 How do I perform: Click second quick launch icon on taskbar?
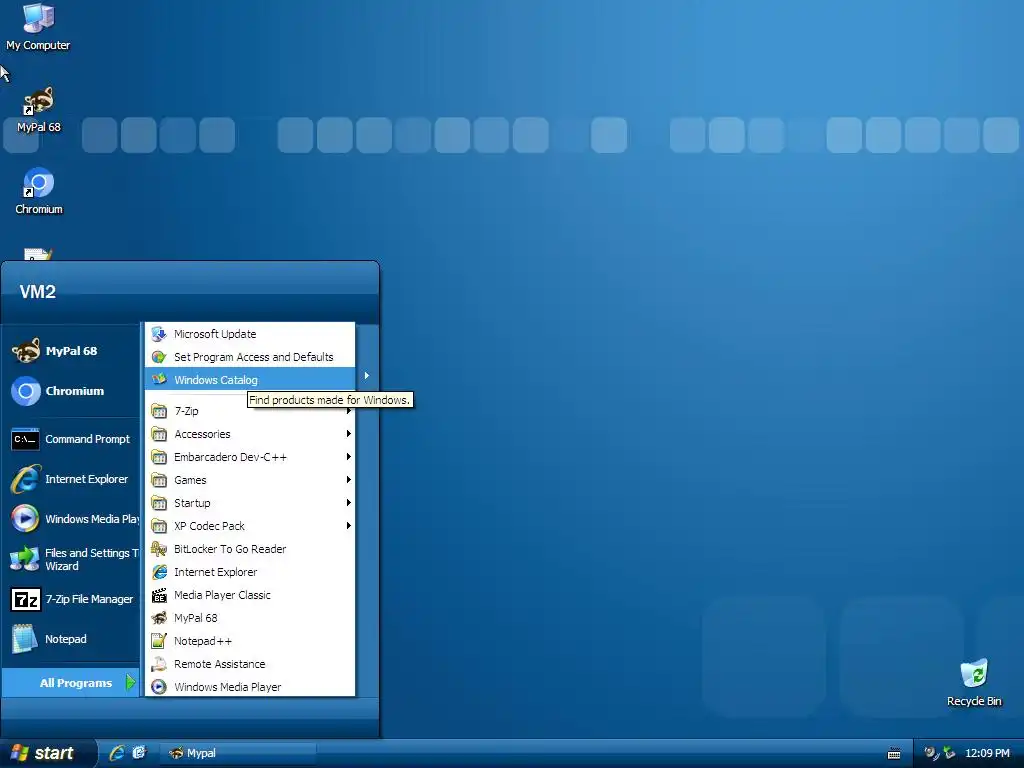139,753
